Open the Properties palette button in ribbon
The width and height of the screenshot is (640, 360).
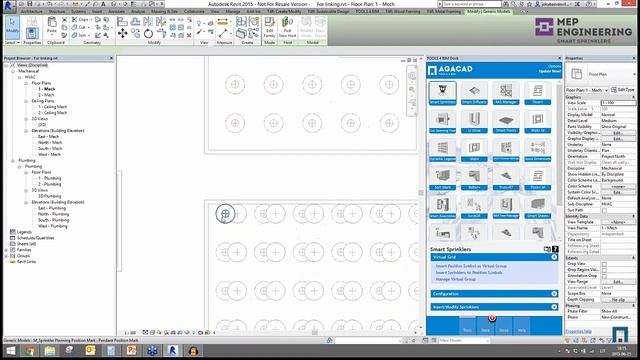[32, 33]
